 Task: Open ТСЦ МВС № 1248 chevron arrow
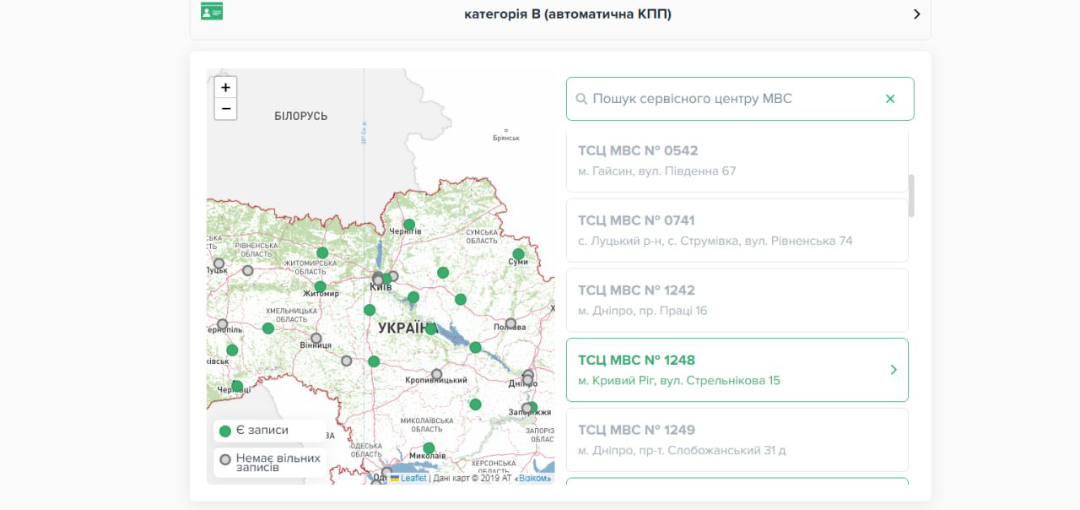tap(893, 370)
